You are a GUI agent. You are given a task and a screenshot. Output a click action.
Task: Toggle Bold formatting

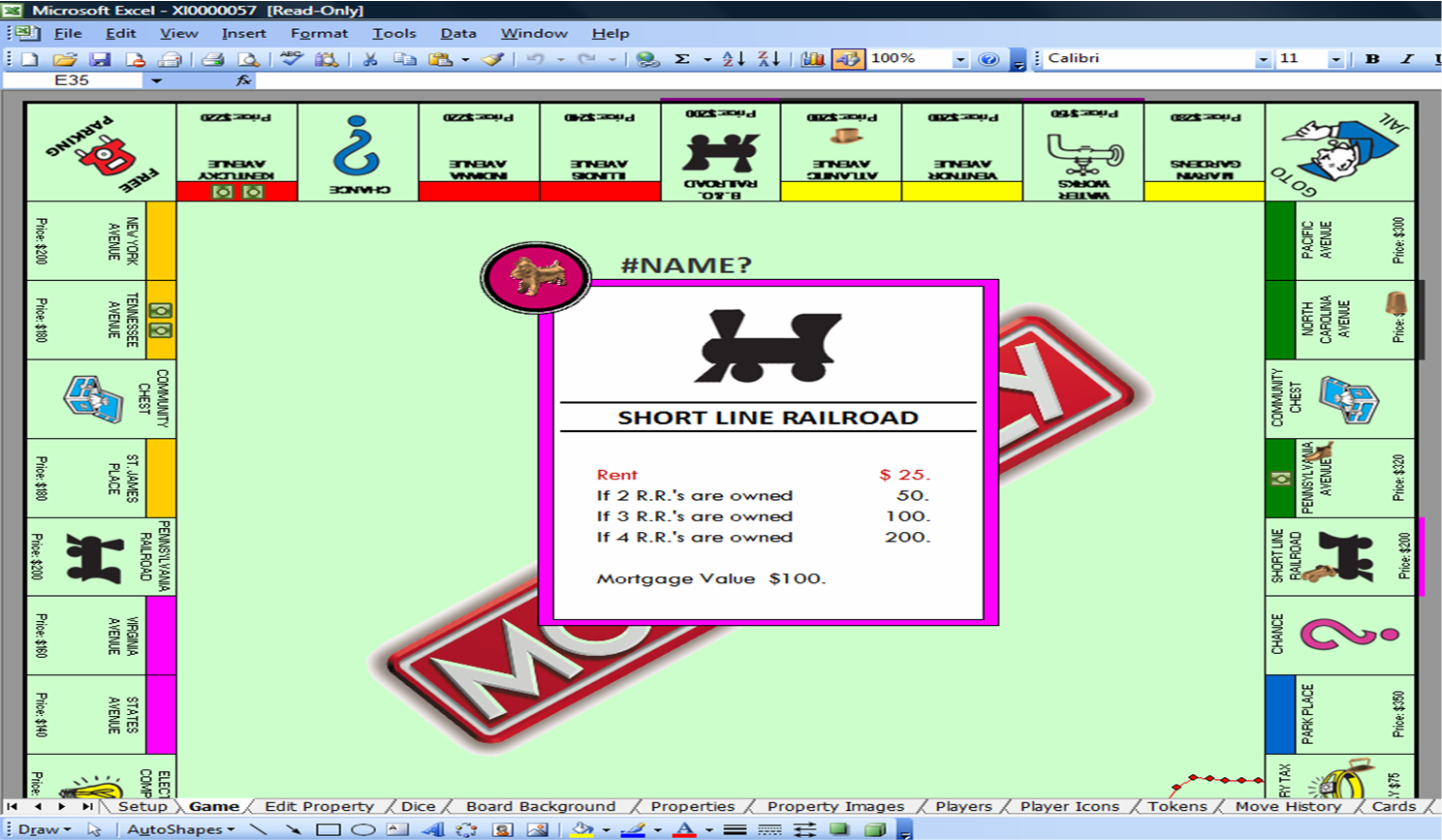click(x=1372, y=59)
